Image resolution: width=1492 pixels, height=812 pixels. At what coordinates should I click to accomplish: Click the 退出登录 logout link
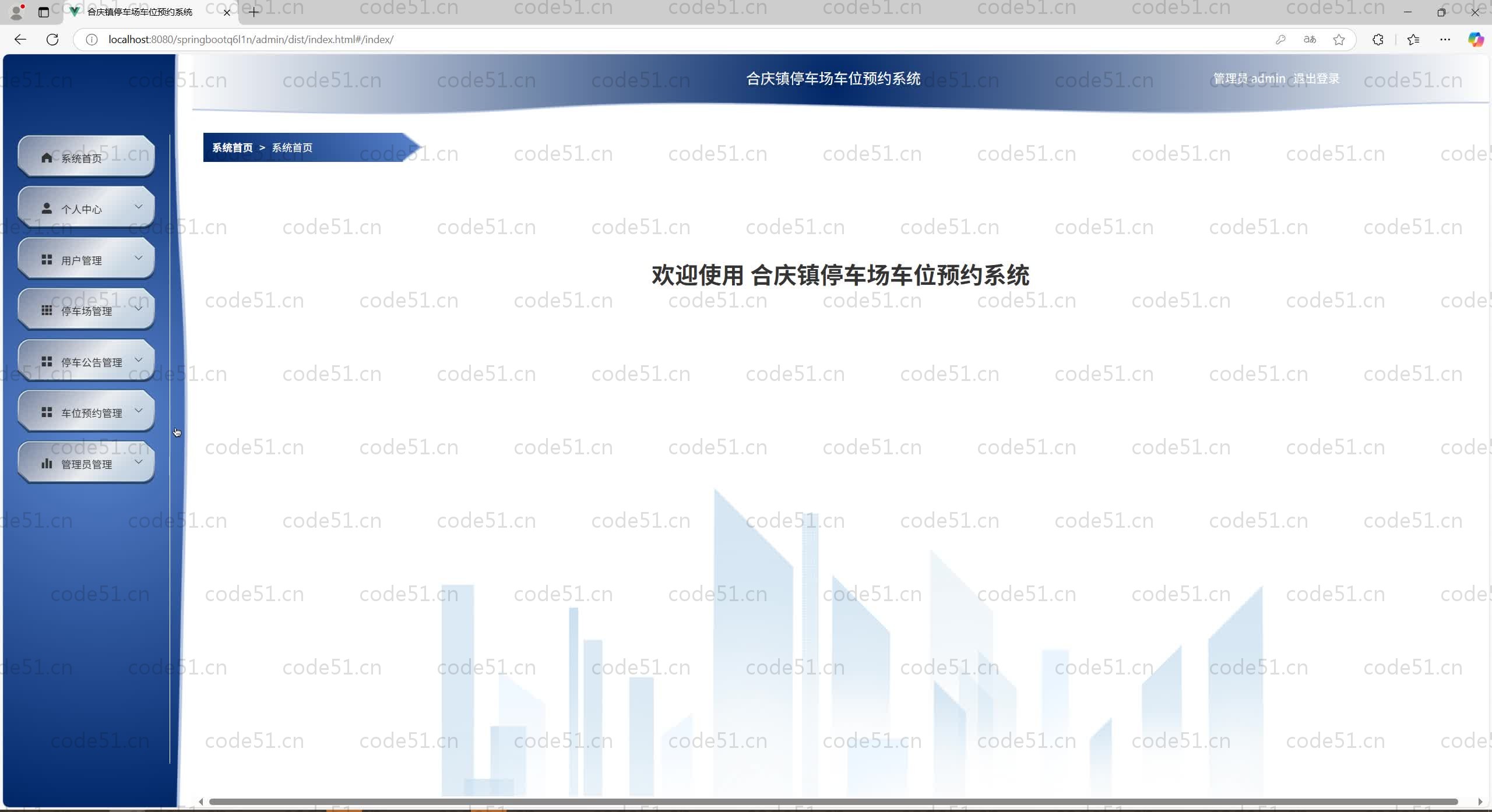1316,79
